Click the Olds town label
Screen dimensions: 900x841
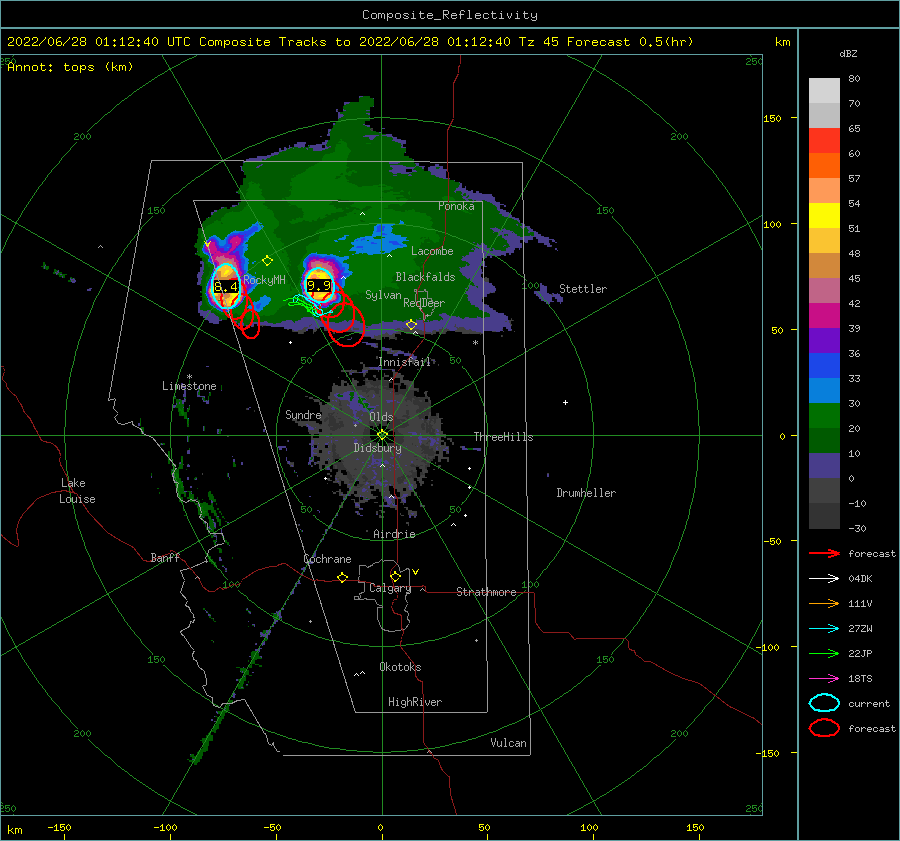[x=381, y=417]
